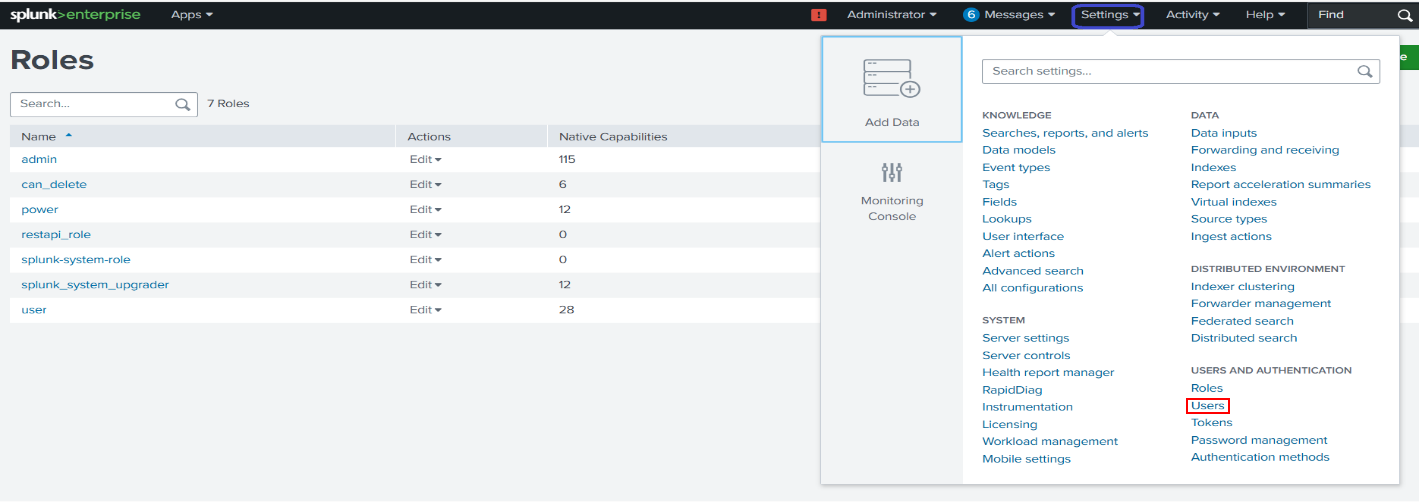The width and height of the screenshot is (1419, 502).
Task: Open Mobile settings
Action: [1027, 459]
